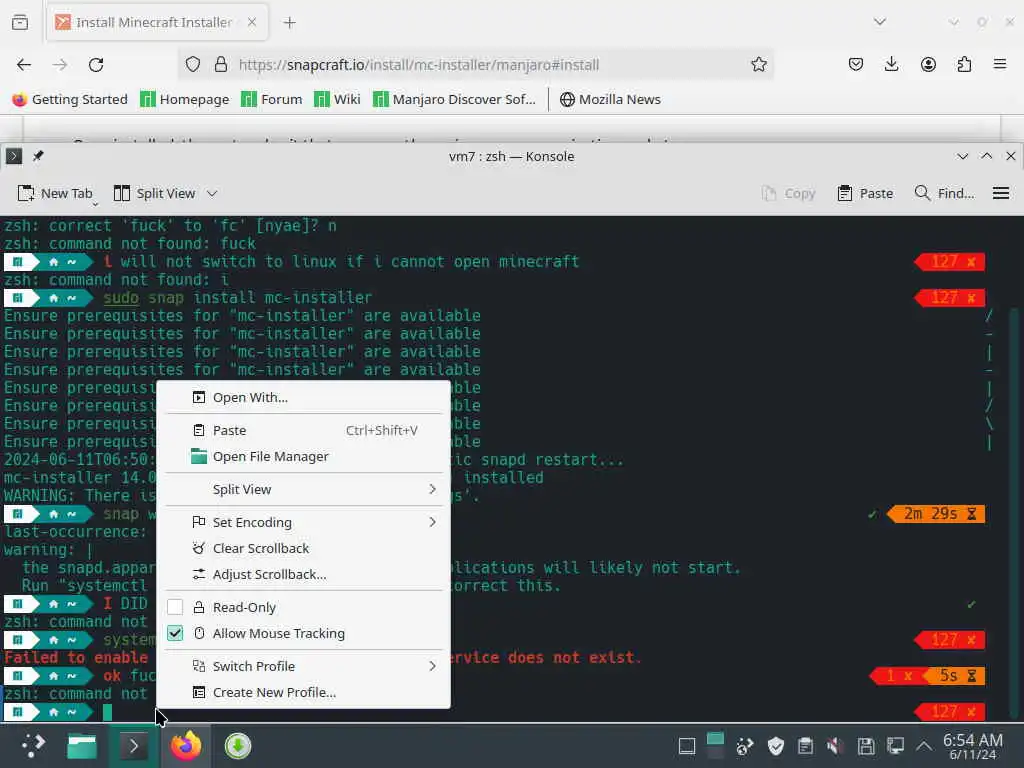Image resolution: width=1024 pixels, height=768 pixels.
Task: Open Find in Konsole toolbar
Action: tap(944, 193)
